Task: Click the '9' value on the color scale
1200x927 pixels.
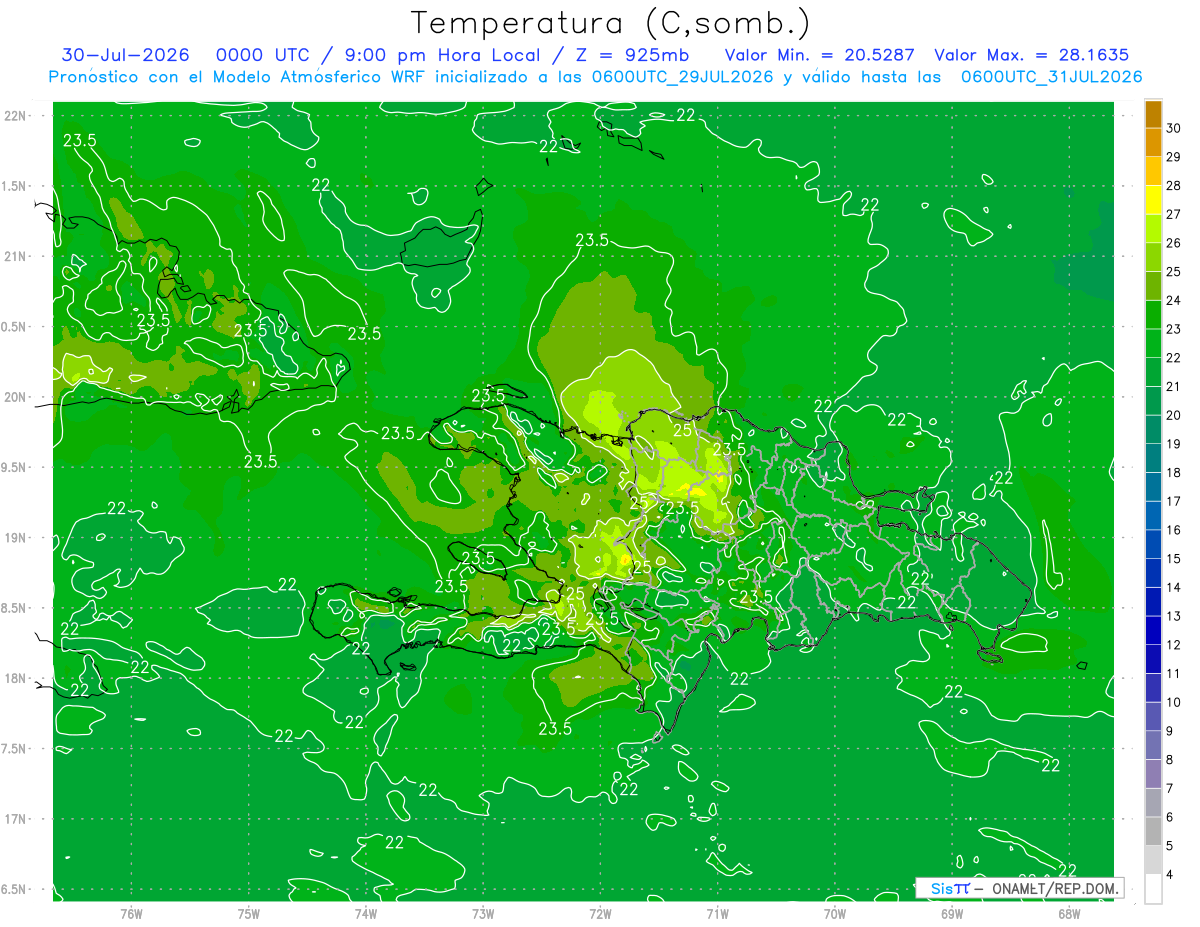Action: (x=1170, y=731)
